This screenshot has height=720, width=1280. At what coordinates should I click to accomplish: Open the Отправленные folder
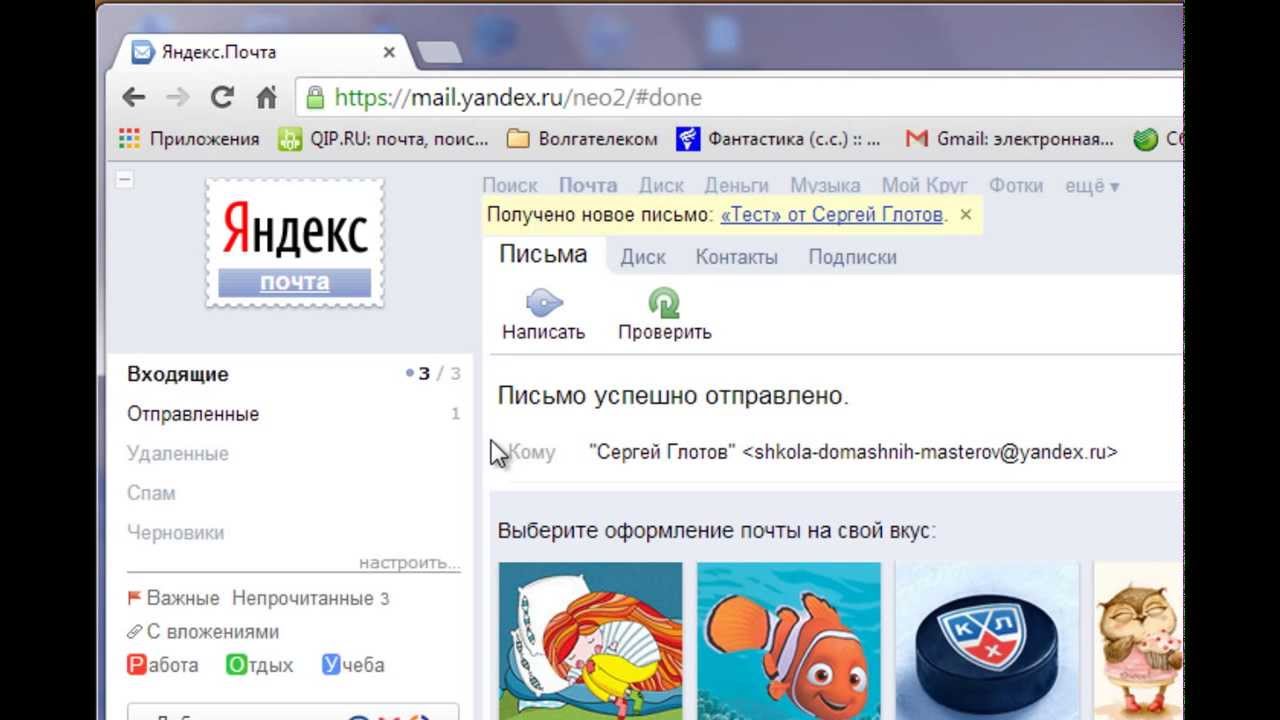193,414
